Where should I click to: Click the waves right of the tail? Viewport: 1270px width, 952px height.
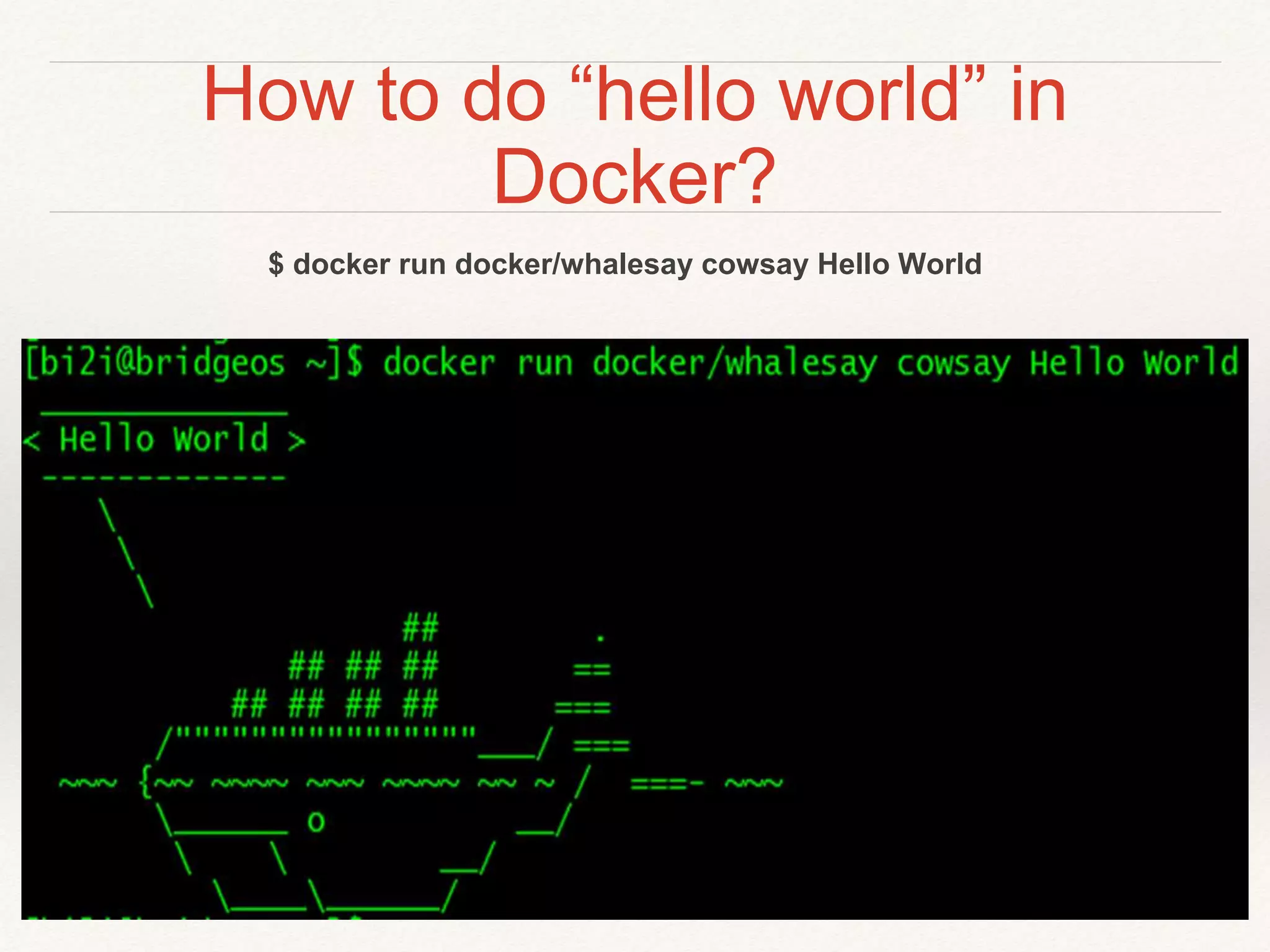(x=754, y=783)
